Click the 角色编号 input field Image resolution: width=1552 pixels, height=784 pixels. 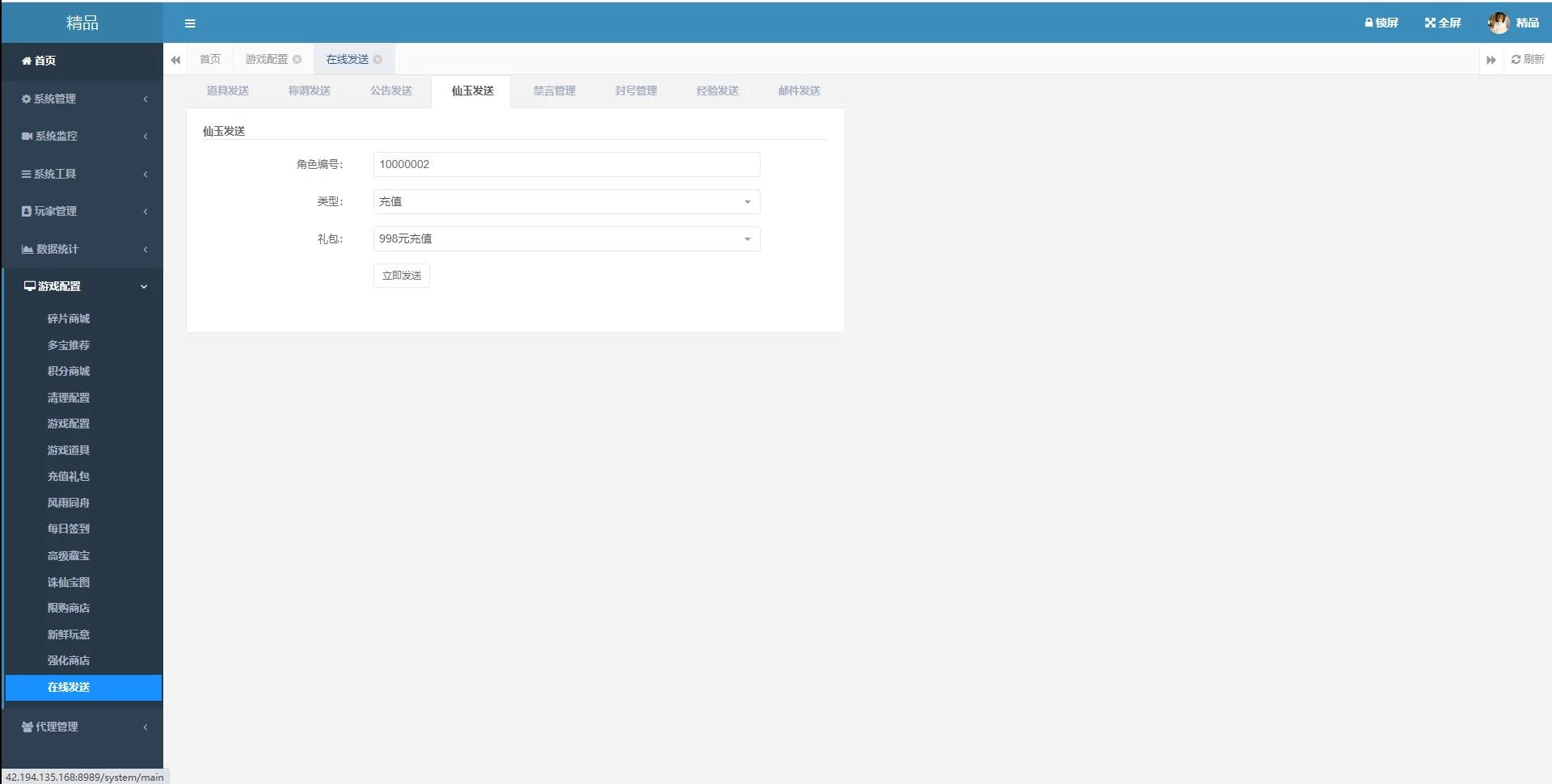point(566,164)
